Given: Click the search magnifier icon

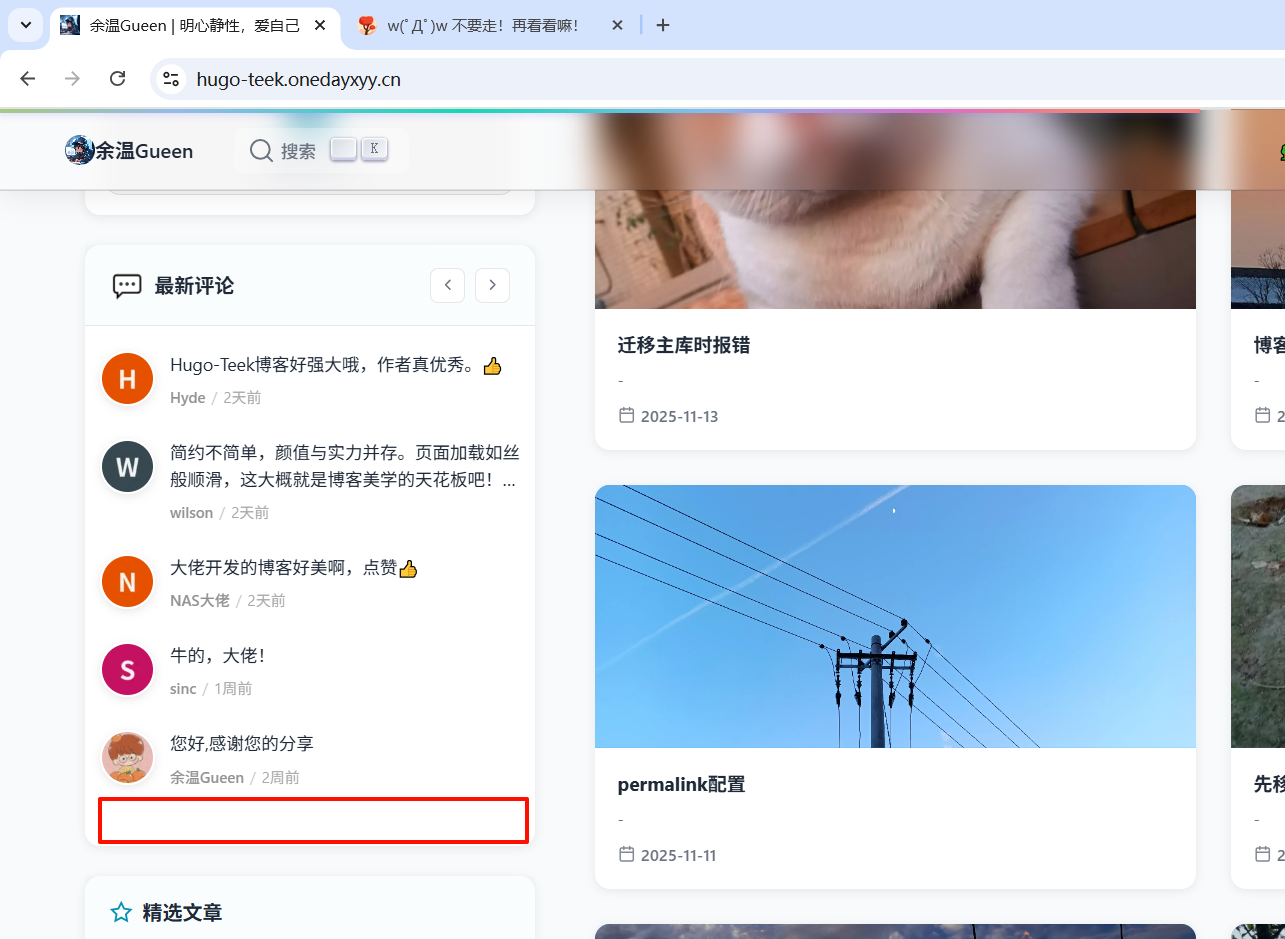Looking at the screenshot, I should 261,150.
